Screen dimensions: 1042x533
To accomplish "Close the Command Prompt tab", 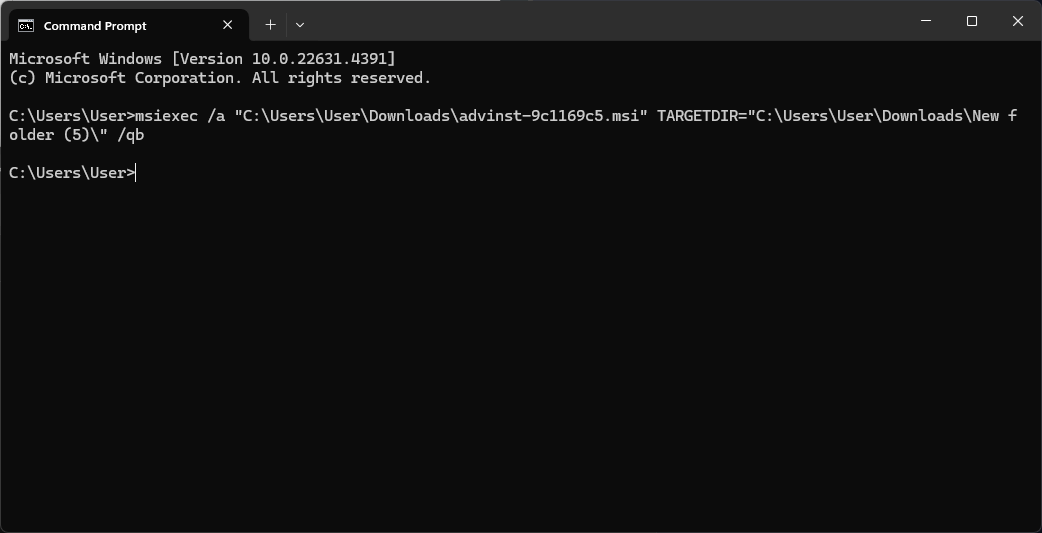I will tap(227, 25).
